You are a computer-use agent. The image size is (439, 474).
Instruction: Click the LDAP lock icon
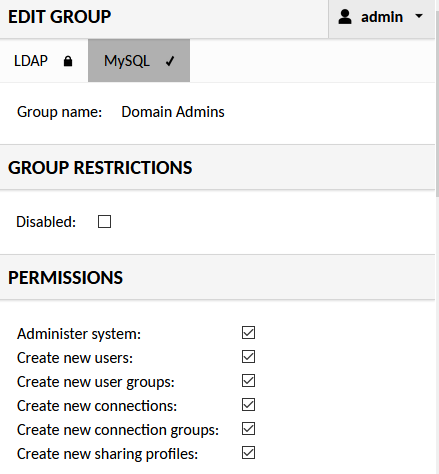point(68,61)
